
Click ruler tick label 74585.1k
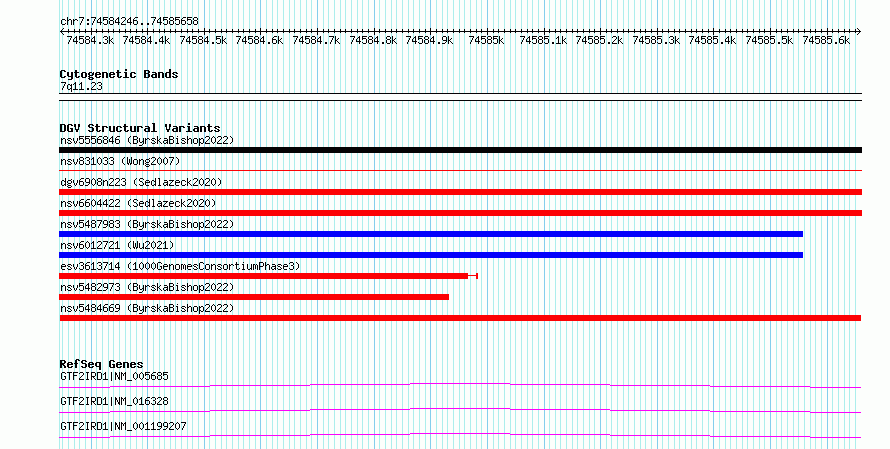[543, 40]
